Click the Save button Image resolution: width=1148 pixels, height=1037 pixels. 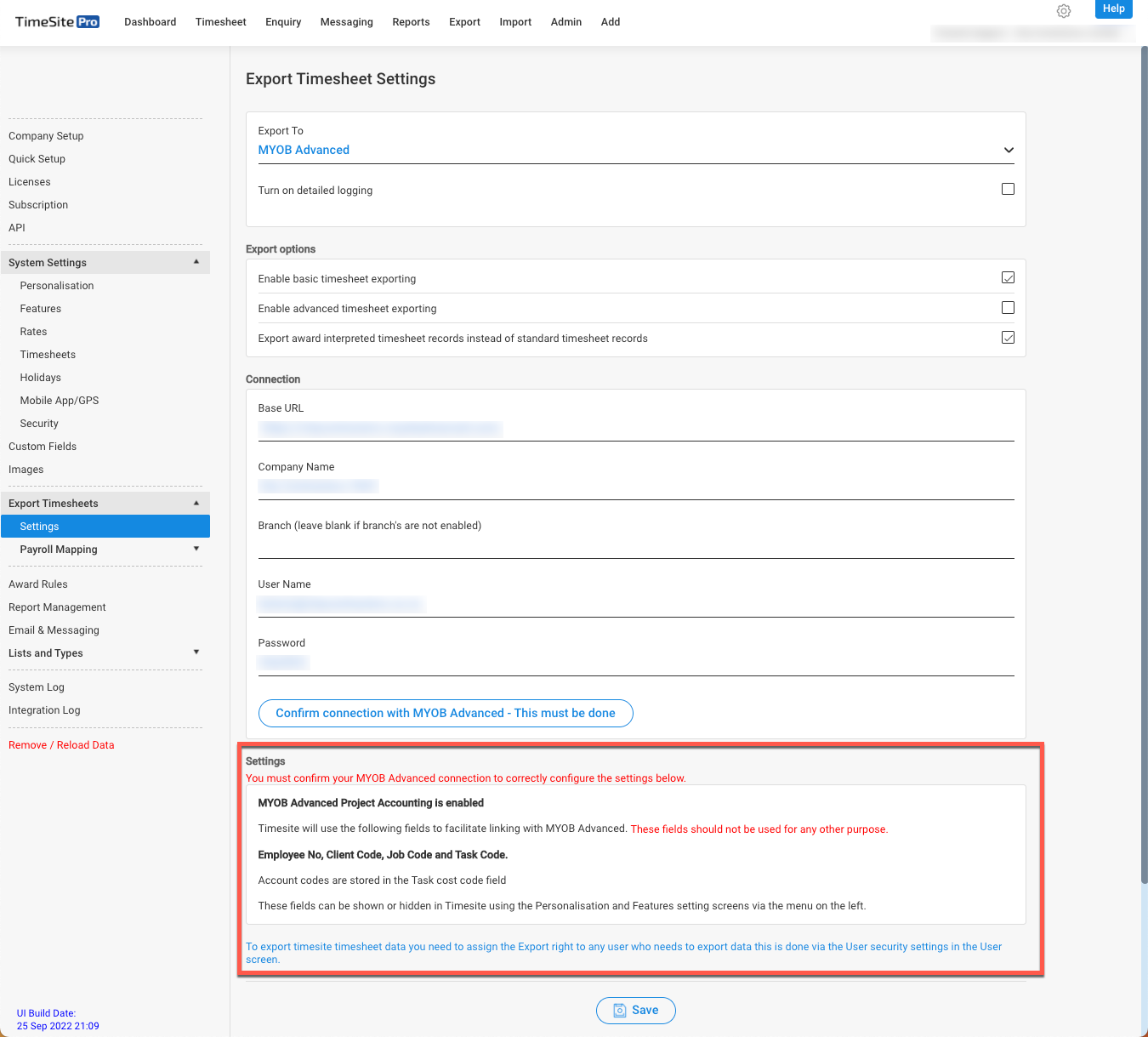point(636,1010)
